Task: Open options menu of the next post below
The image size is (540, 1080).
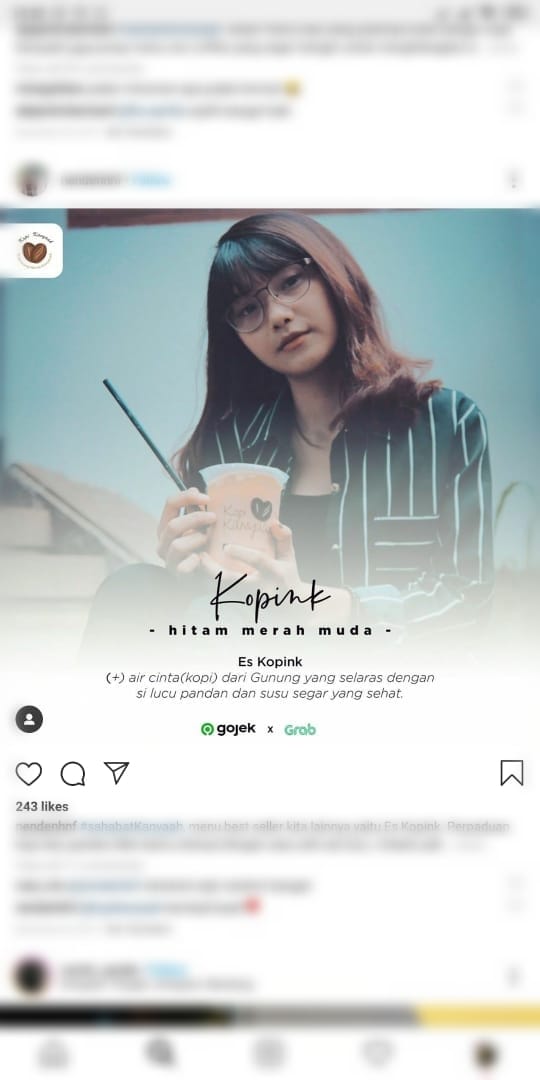Action: click(513, 977)
